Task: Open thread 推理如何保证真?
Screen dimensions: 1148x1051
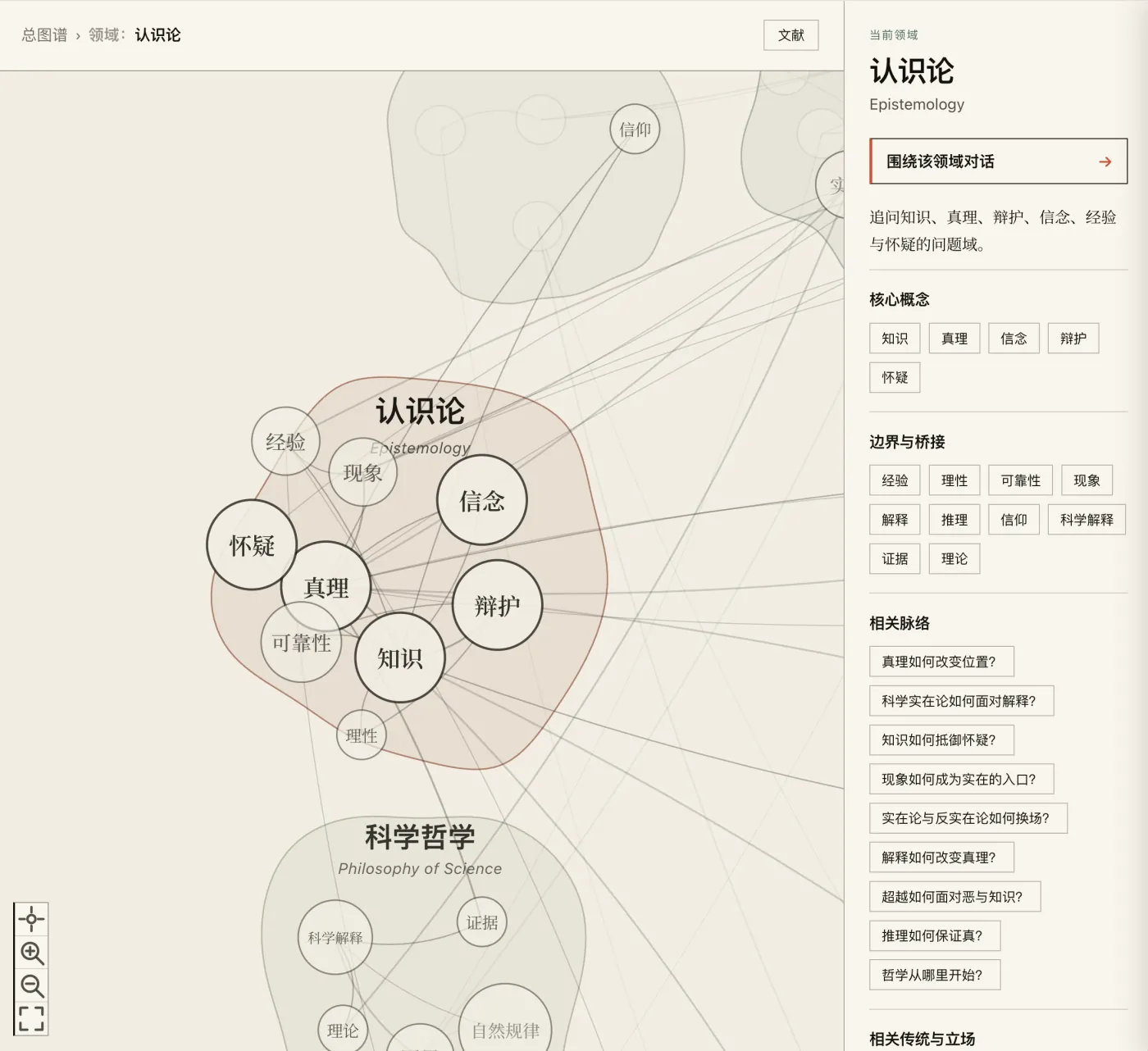Action: [x=935, y=936]
